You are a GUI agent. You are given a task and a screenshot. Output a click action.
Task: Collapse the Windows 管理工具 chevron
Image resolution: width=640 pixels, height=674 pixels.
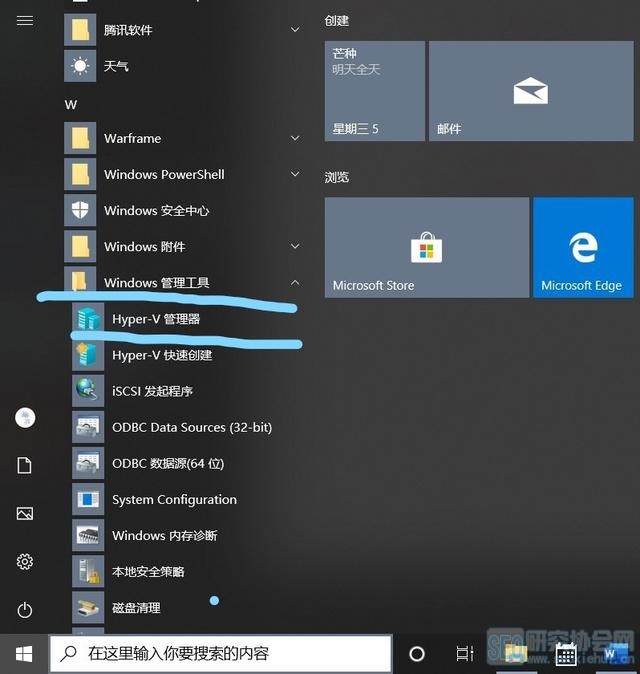coord(295,282)
